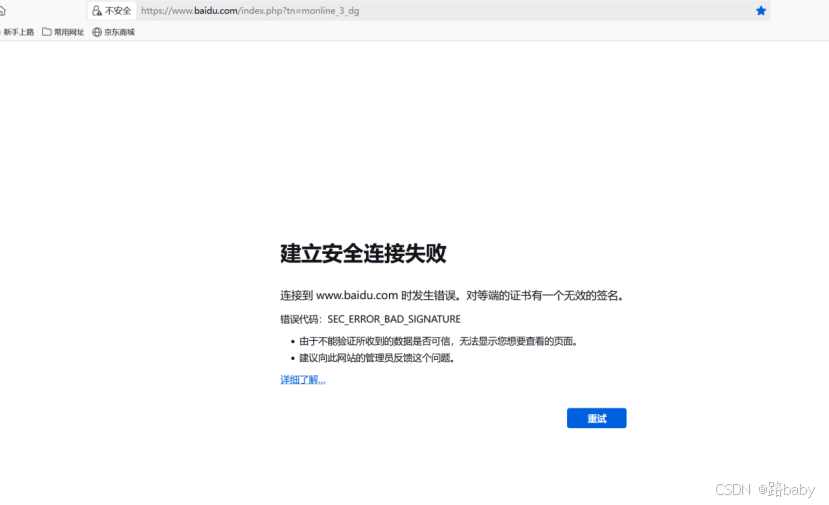829x505 pixels.
Task: Click the globe icon of 京东商城 bookmark
Action: tap(97, 32)
